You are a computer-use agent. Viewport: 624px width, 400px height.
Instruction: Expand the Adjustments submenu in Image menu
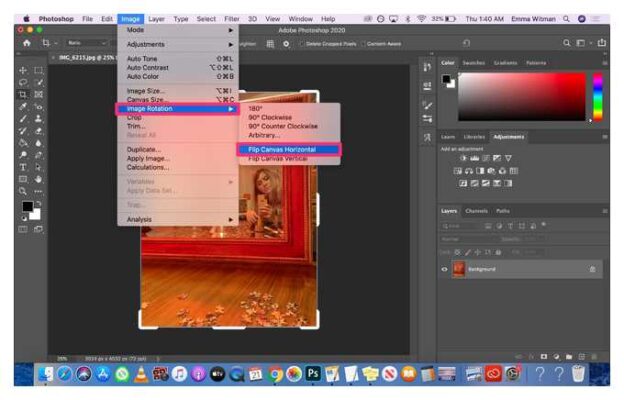point(178,45)
